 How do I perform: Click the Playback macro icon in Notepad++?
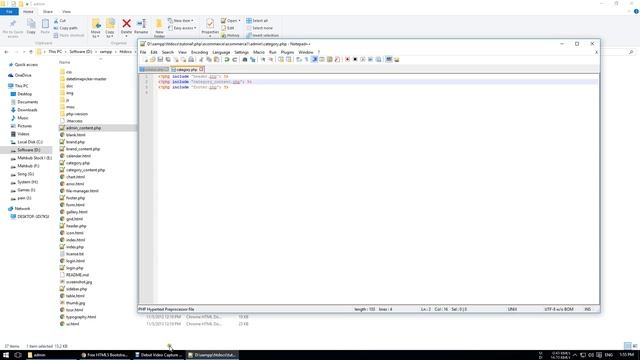tap(363, 60)
